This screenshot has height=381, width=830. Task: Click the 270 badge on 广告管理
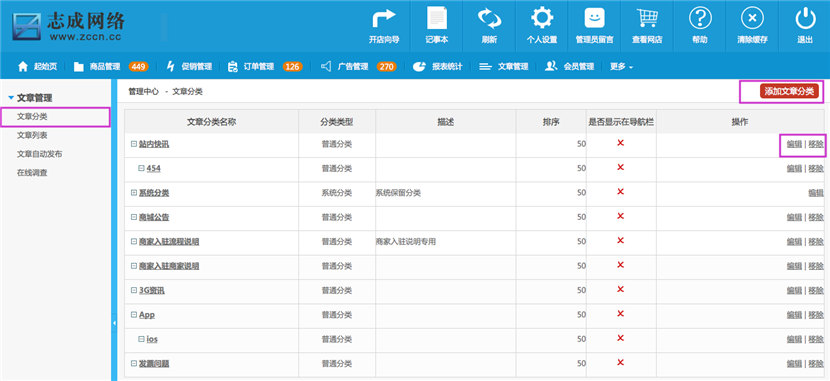click(386, 67)
